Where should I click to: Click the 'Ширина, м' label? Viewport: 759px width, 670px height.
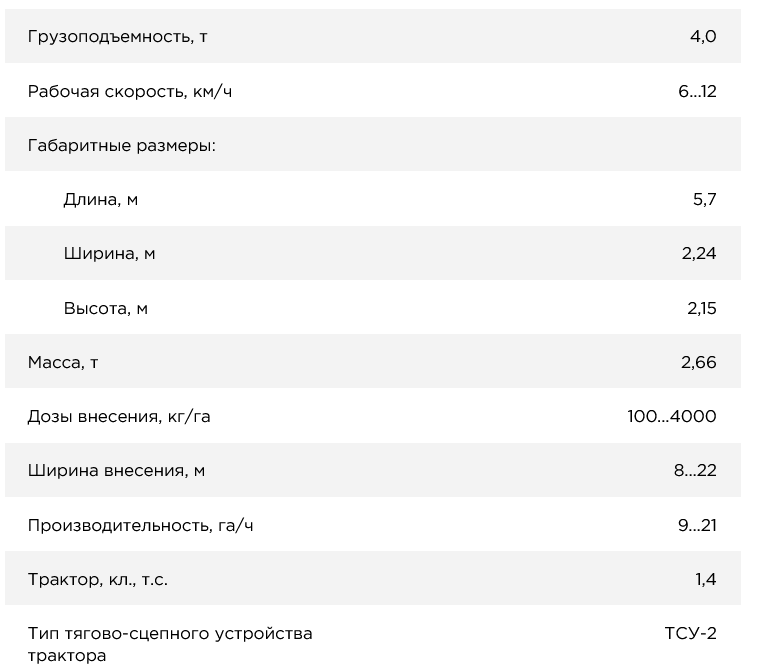click(109, 254)
